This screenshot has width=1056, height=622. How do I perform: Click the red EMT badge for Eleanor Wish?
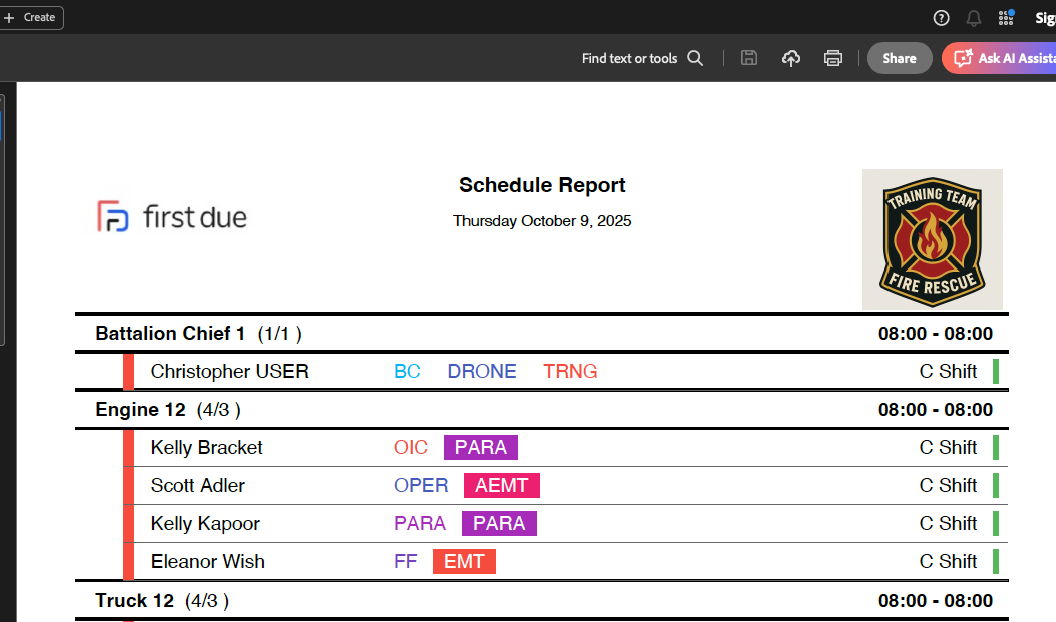[464, 561]
